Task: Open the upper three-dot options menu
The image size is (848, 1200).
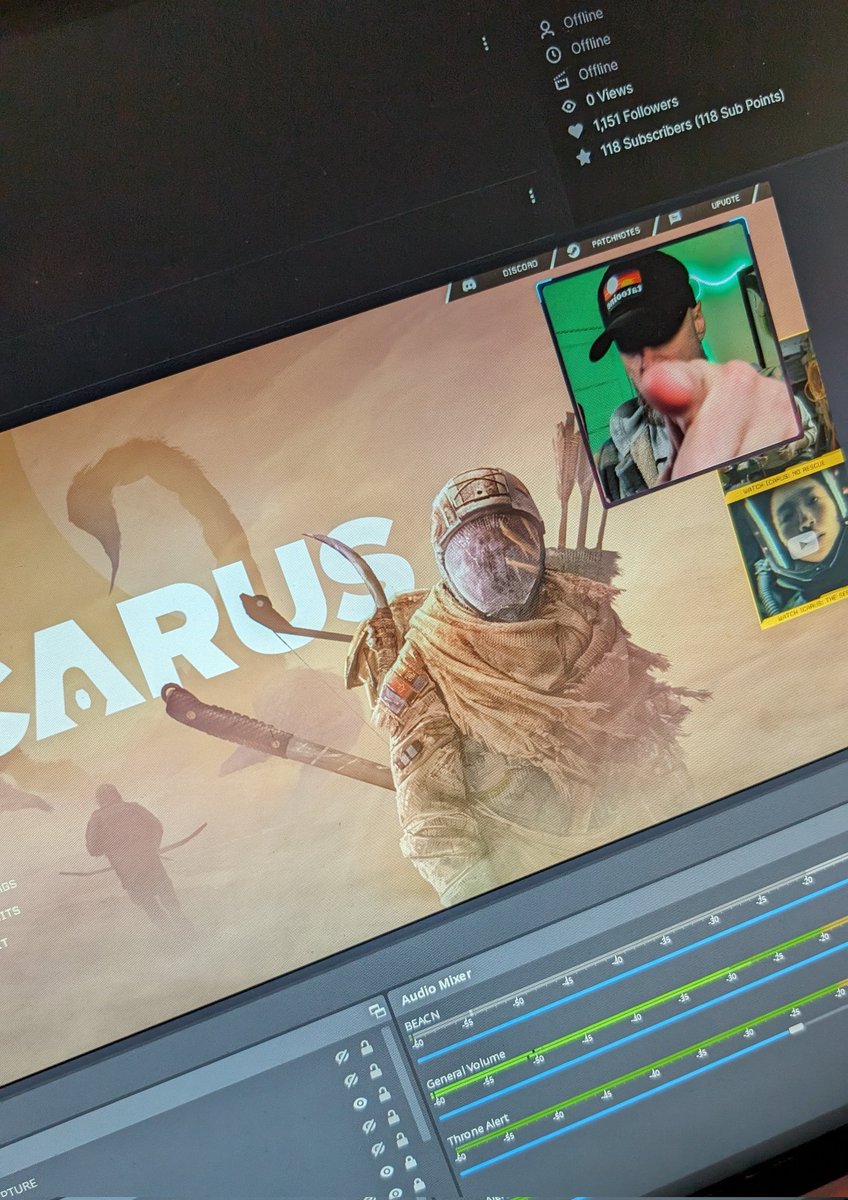Action: [485, 44]
